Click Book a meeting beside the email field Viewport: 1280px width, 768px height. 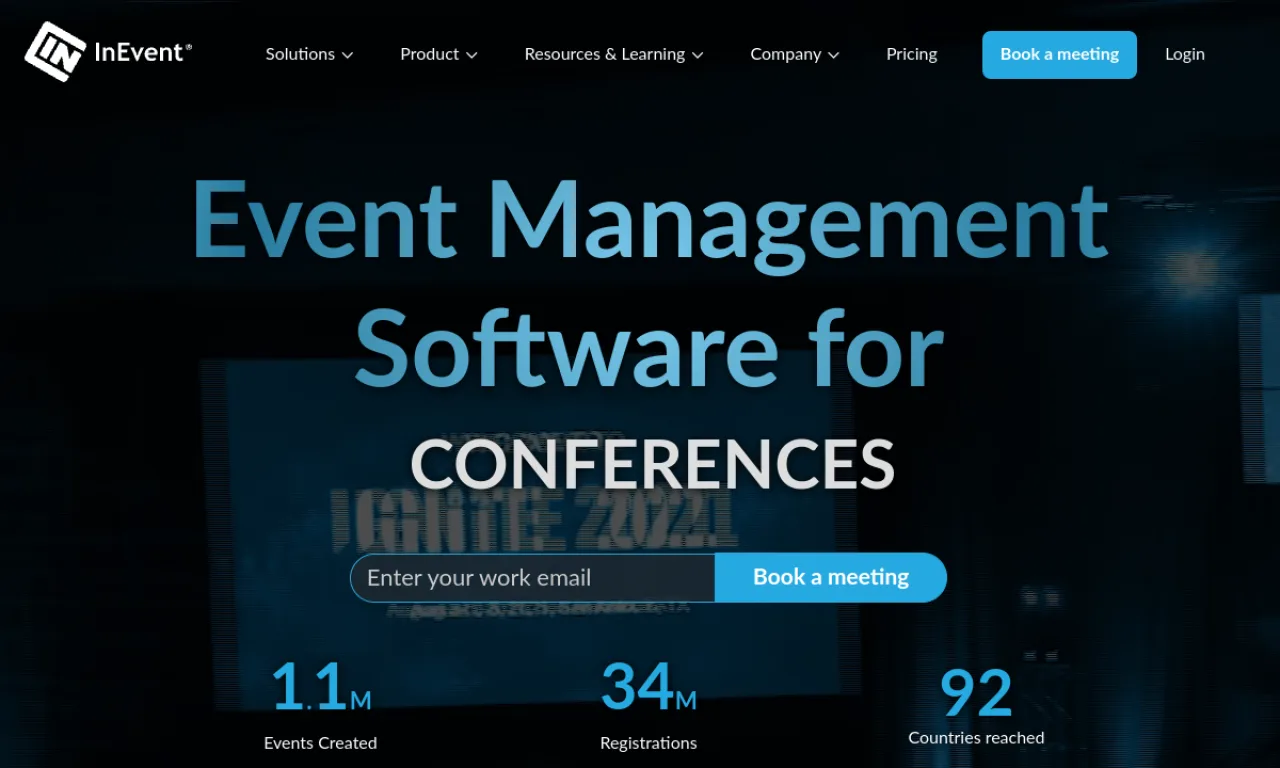(x=831, y=578)
